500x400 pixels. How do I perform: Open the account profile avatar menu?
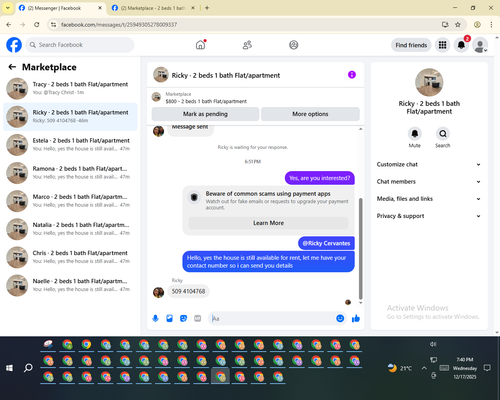click(480, 45)
